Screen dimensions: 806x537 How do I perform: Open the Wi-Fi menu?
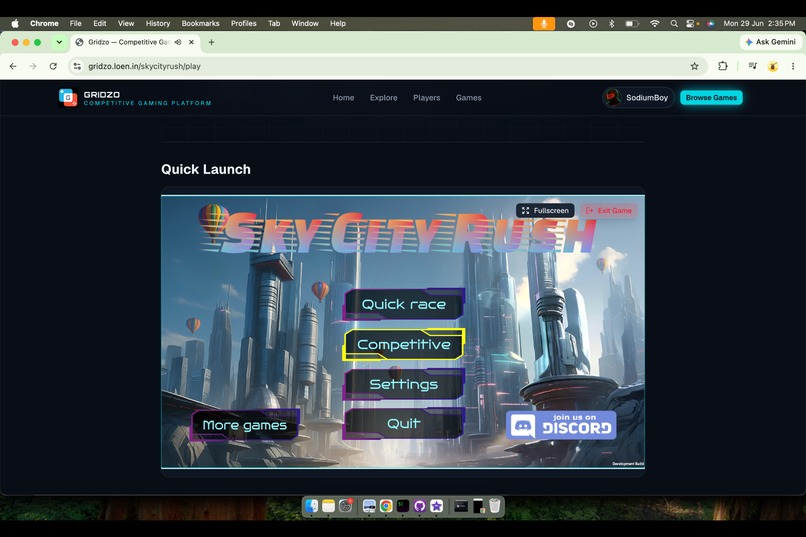click(654, 24)
